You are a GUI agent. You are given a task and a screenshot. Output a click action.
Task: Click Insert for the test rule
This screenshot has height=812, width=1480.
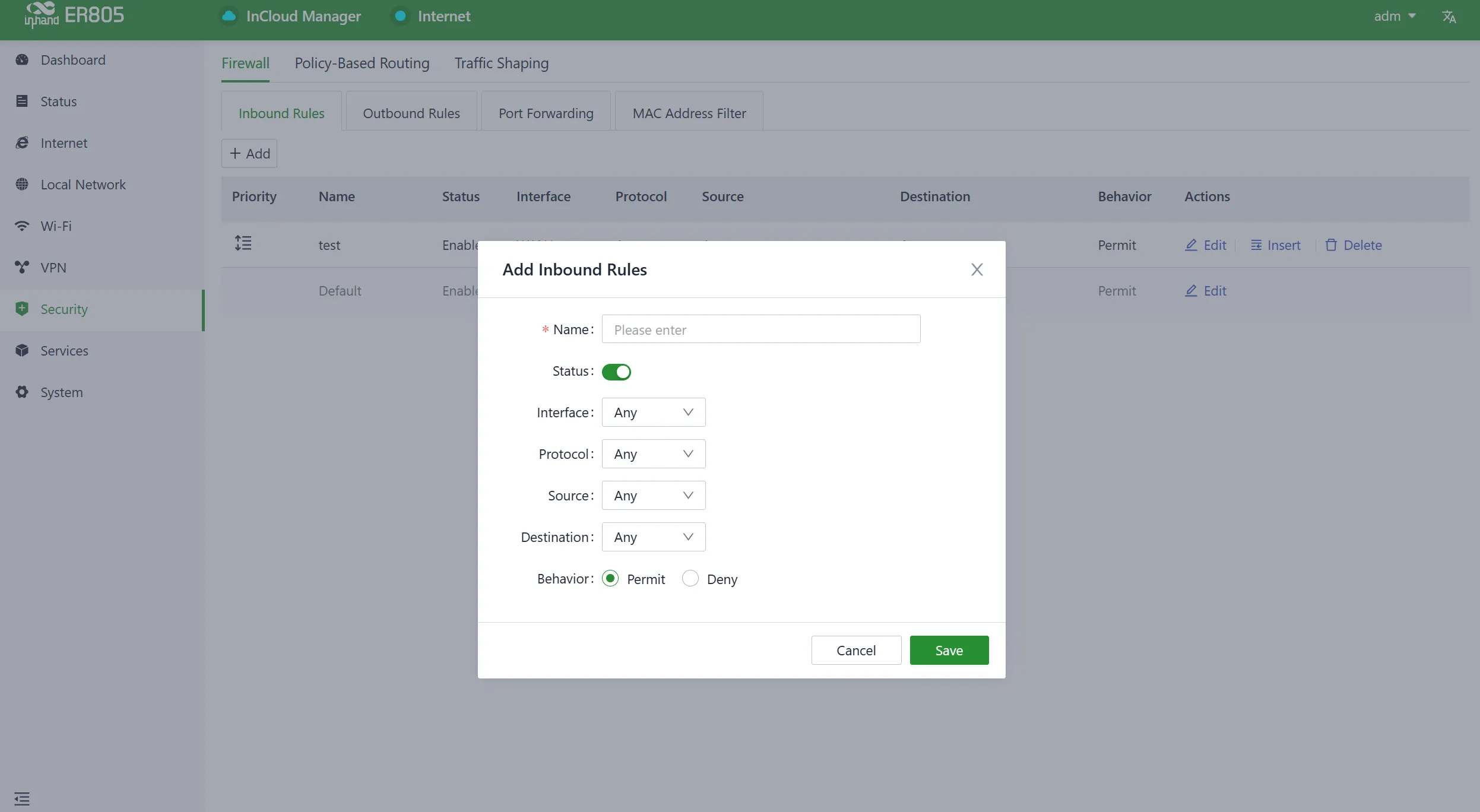click(1275, 245)
